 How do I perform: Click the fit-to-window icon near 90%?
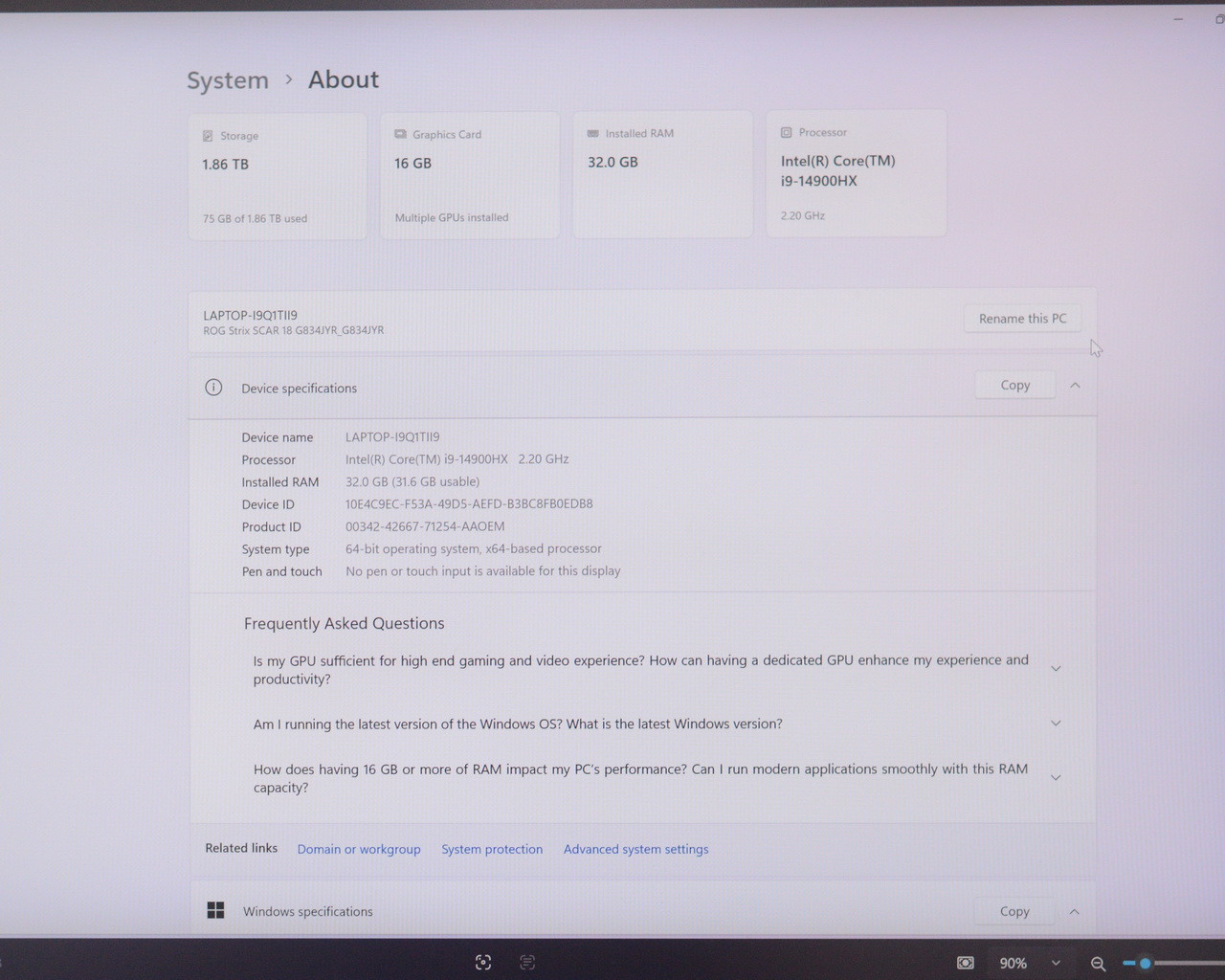coord(966,963)
